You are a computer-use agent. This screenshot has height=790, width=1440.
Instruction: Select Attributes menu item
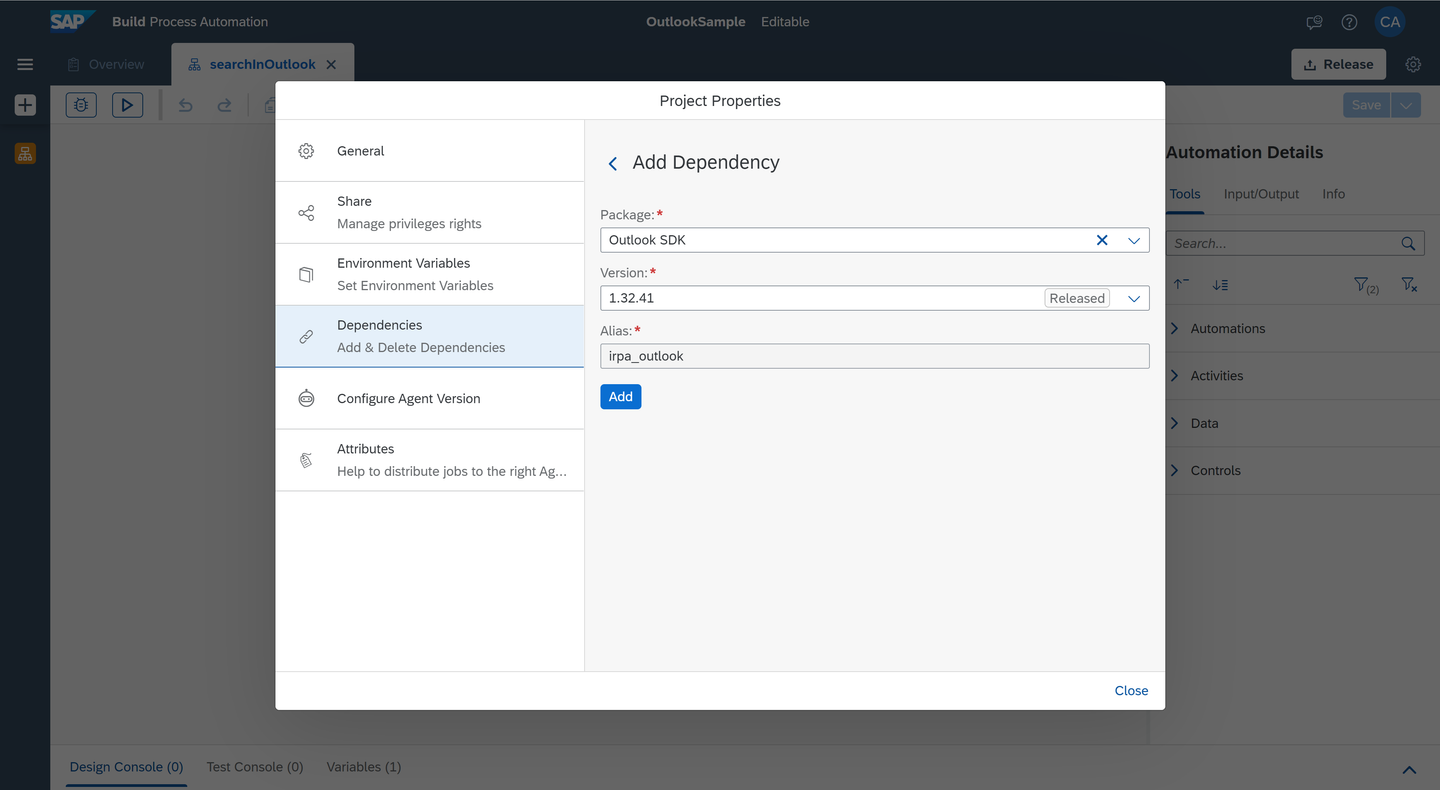point(430,461)
